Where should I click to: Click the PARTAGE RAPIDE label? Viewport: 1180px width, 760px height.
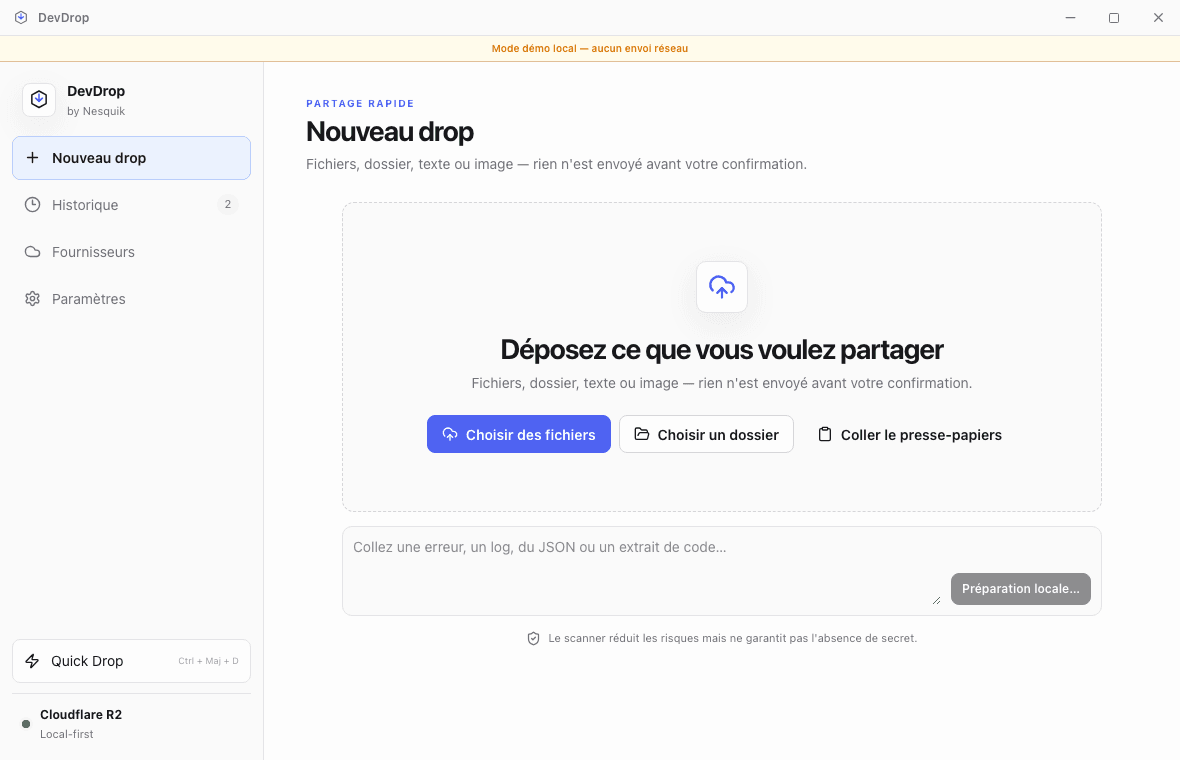point(360,103)
